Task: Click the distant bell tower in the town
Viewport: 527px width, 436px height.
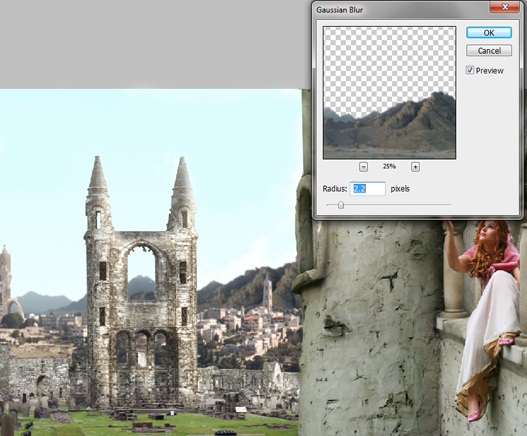Action: (267, 292)
